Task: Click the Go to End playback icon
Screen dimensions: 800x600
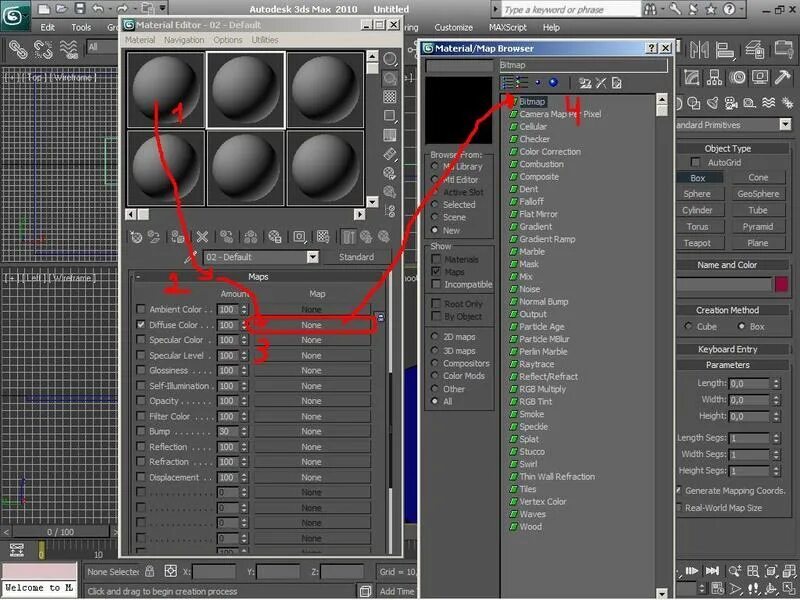Action: tap(712, 571)
